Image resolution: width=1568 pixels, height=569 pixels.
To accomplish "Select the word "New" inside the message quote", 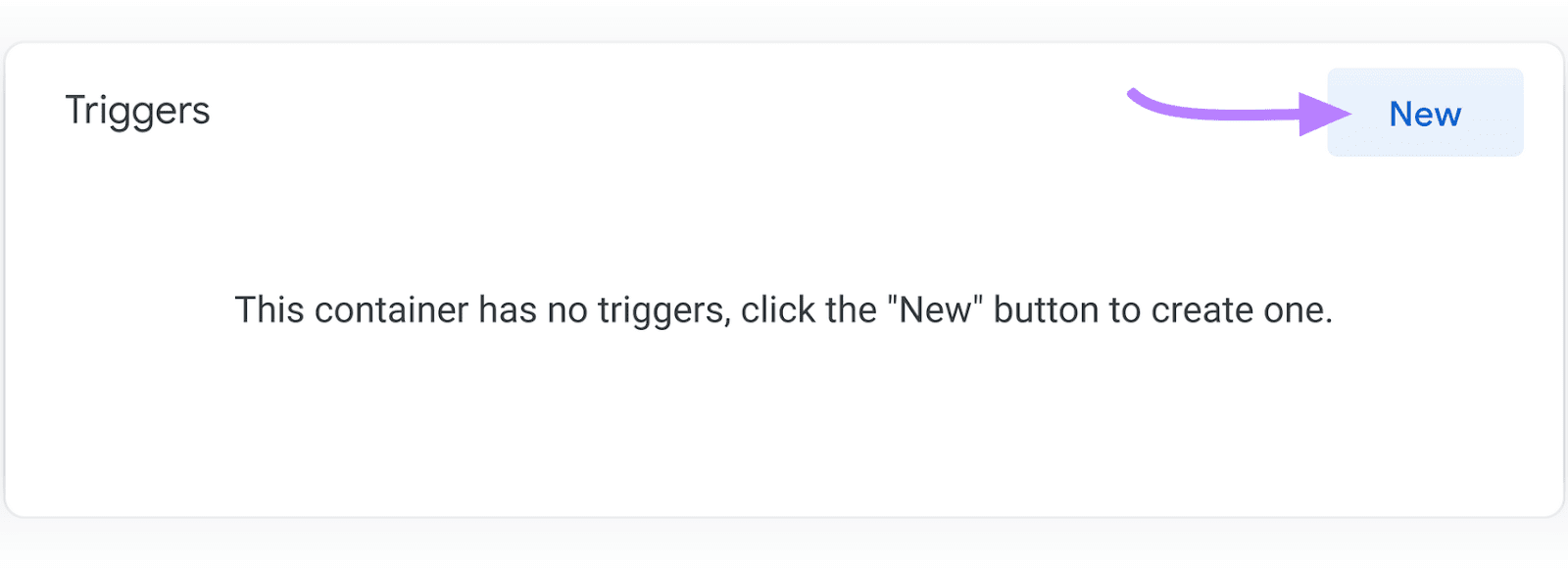I will coord(932,308).
